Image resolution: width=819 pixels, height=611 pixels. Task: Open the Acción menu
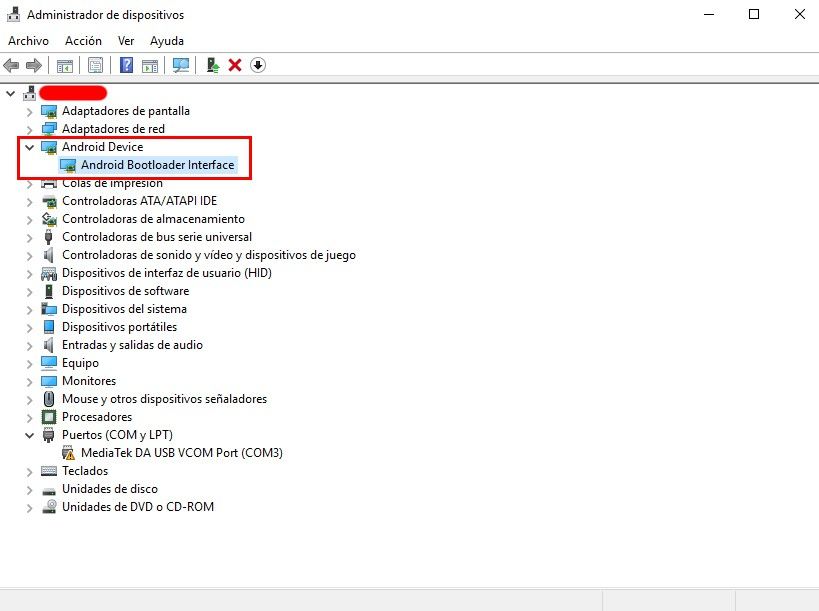83,41
